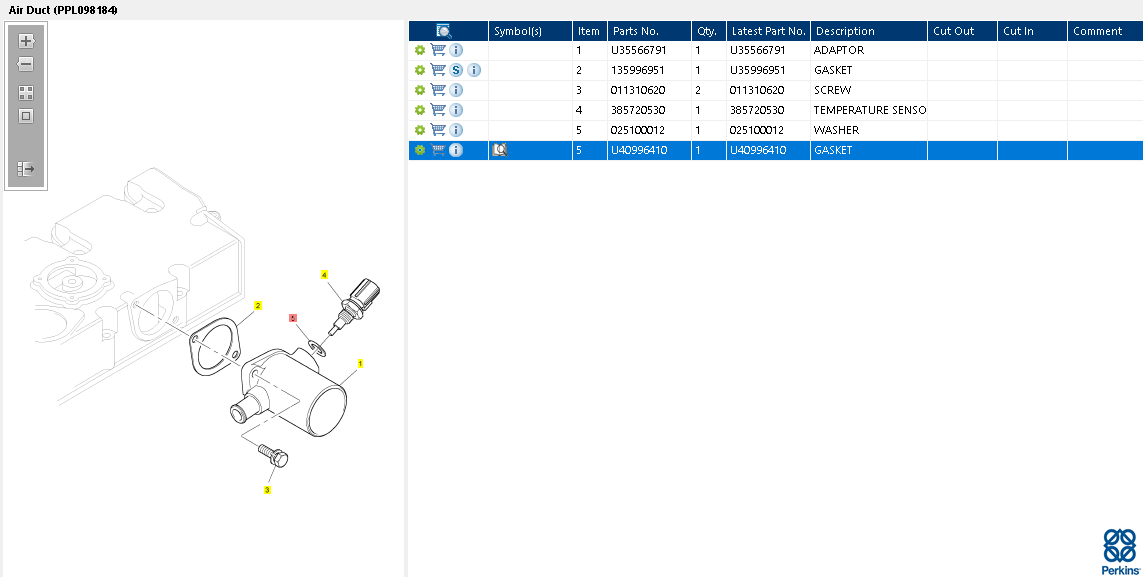Click the green gear icon in the U40996410 row
Image resolution: width=1143 pixels, height=577 pixels.
(420, 150)
